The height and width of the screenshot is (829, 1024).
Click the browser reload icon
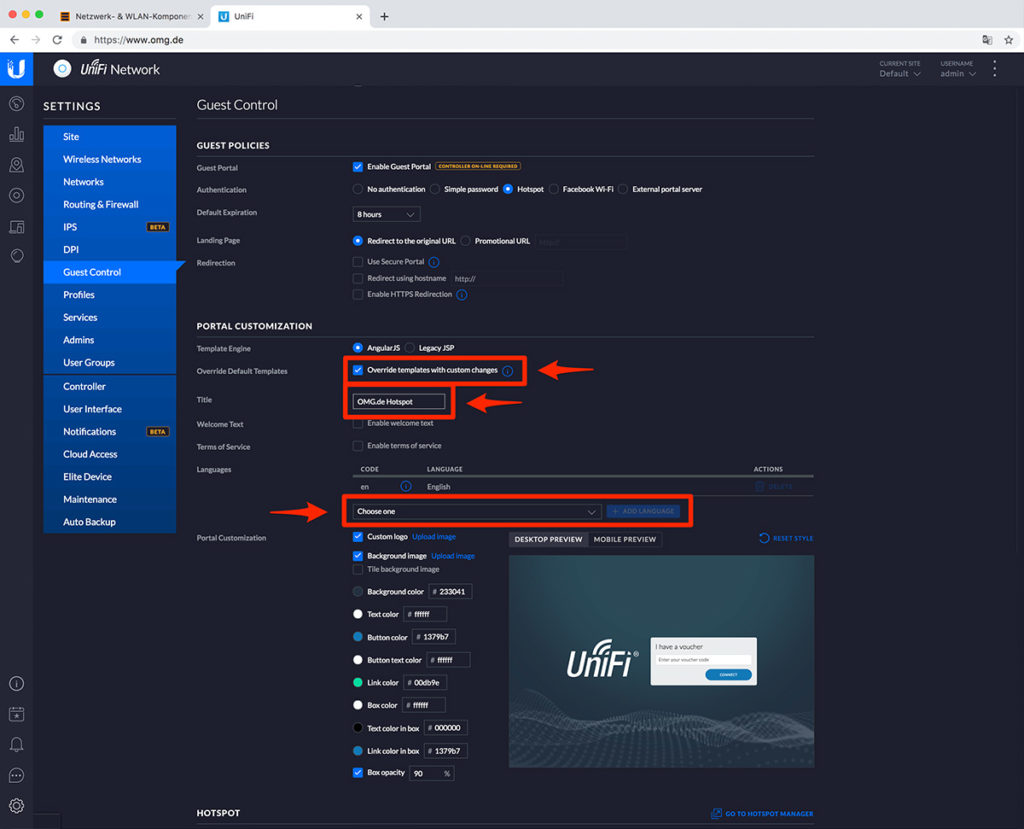tap(57, 40)
